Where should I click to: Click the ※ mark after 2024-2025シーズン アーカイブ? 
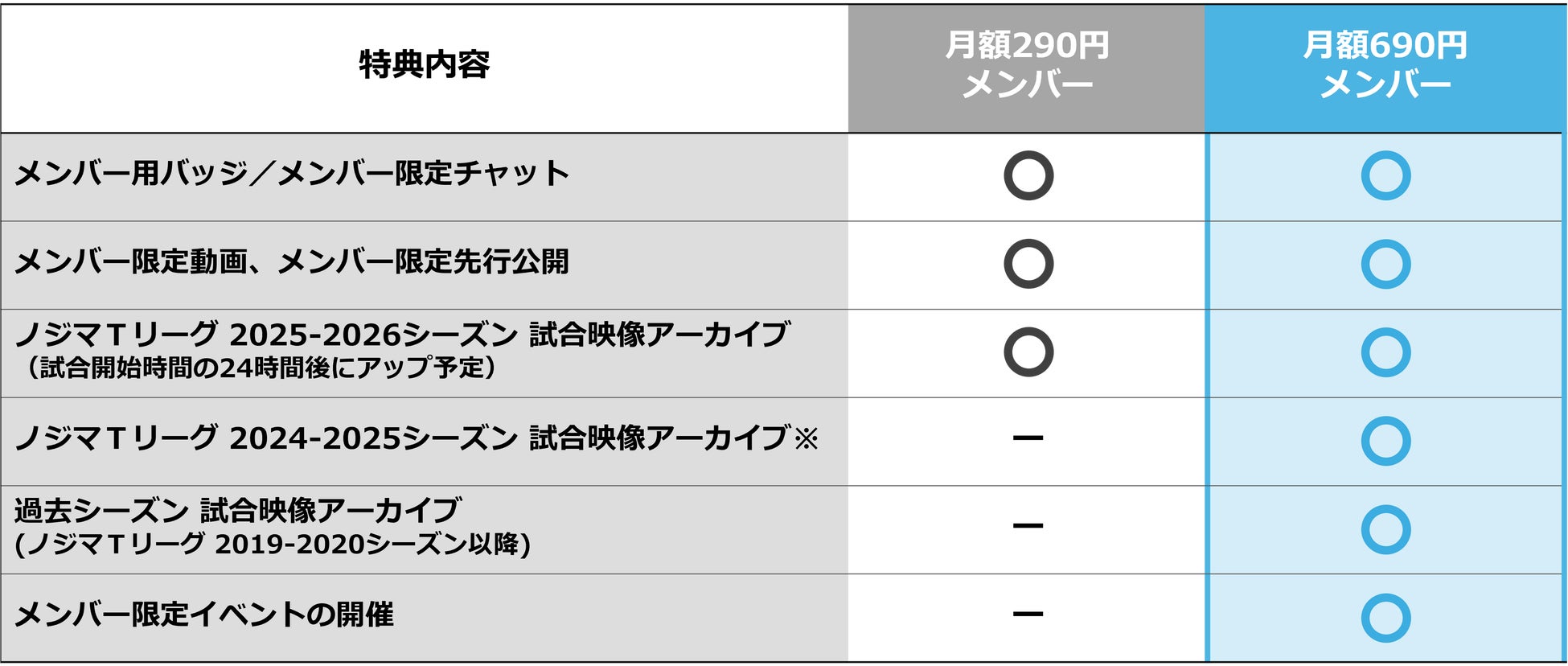[807, 439]
